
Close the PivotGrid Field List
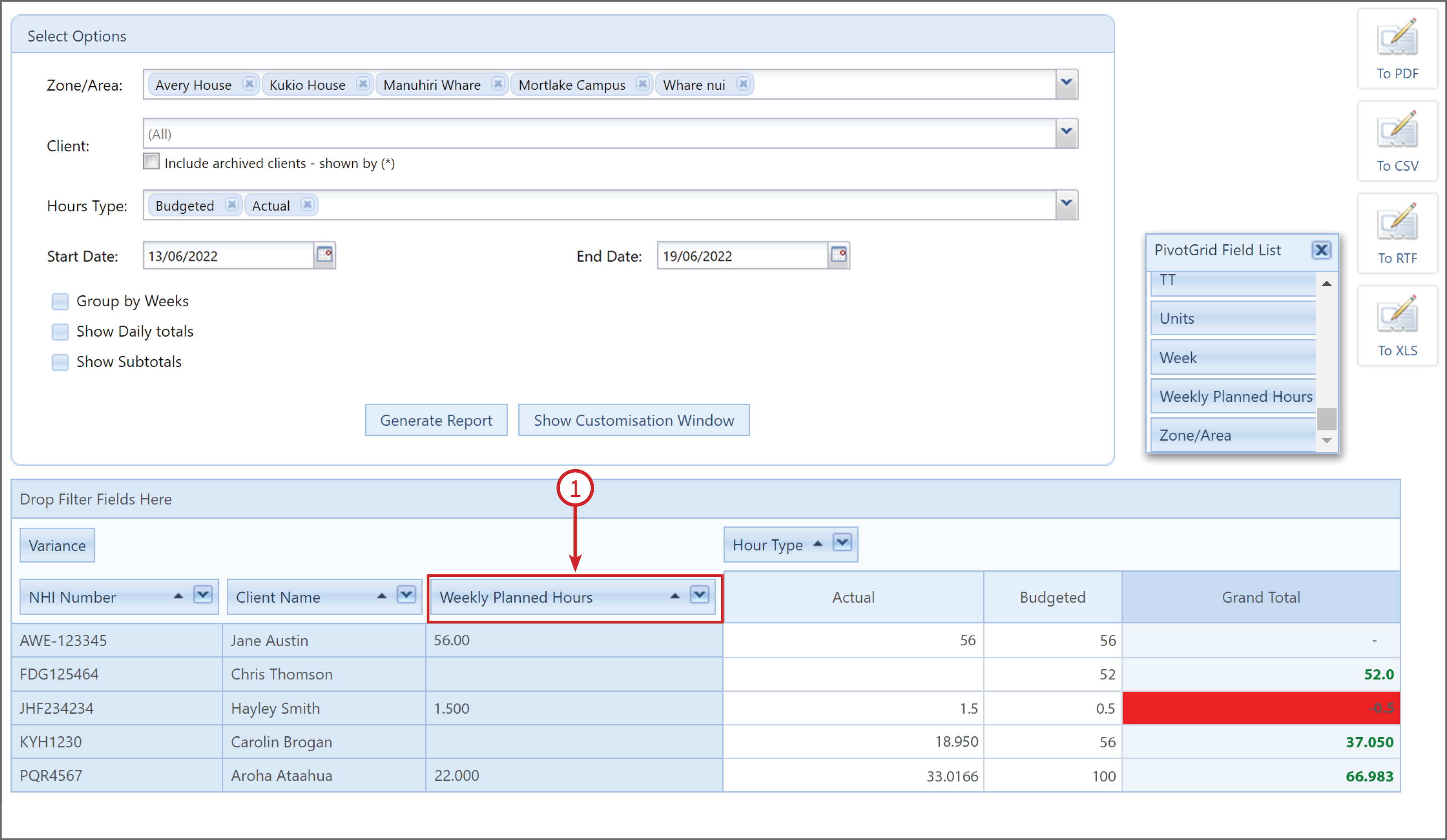1322,250
